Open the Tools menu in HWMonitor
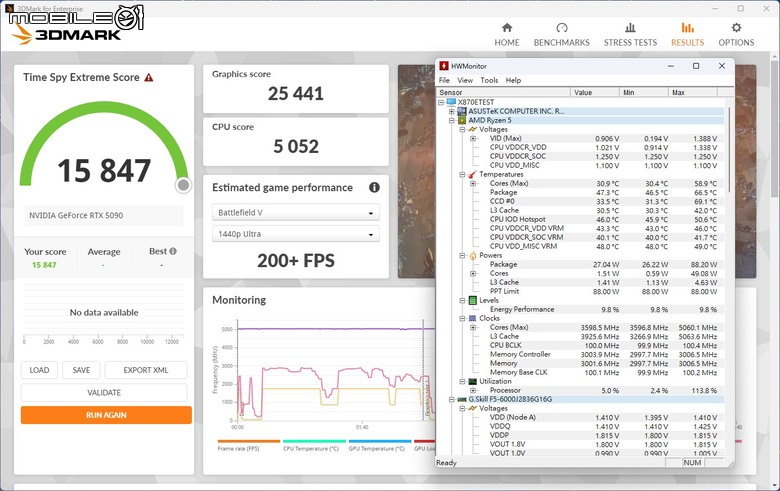 pyautogui.click(x=489, y=80)
